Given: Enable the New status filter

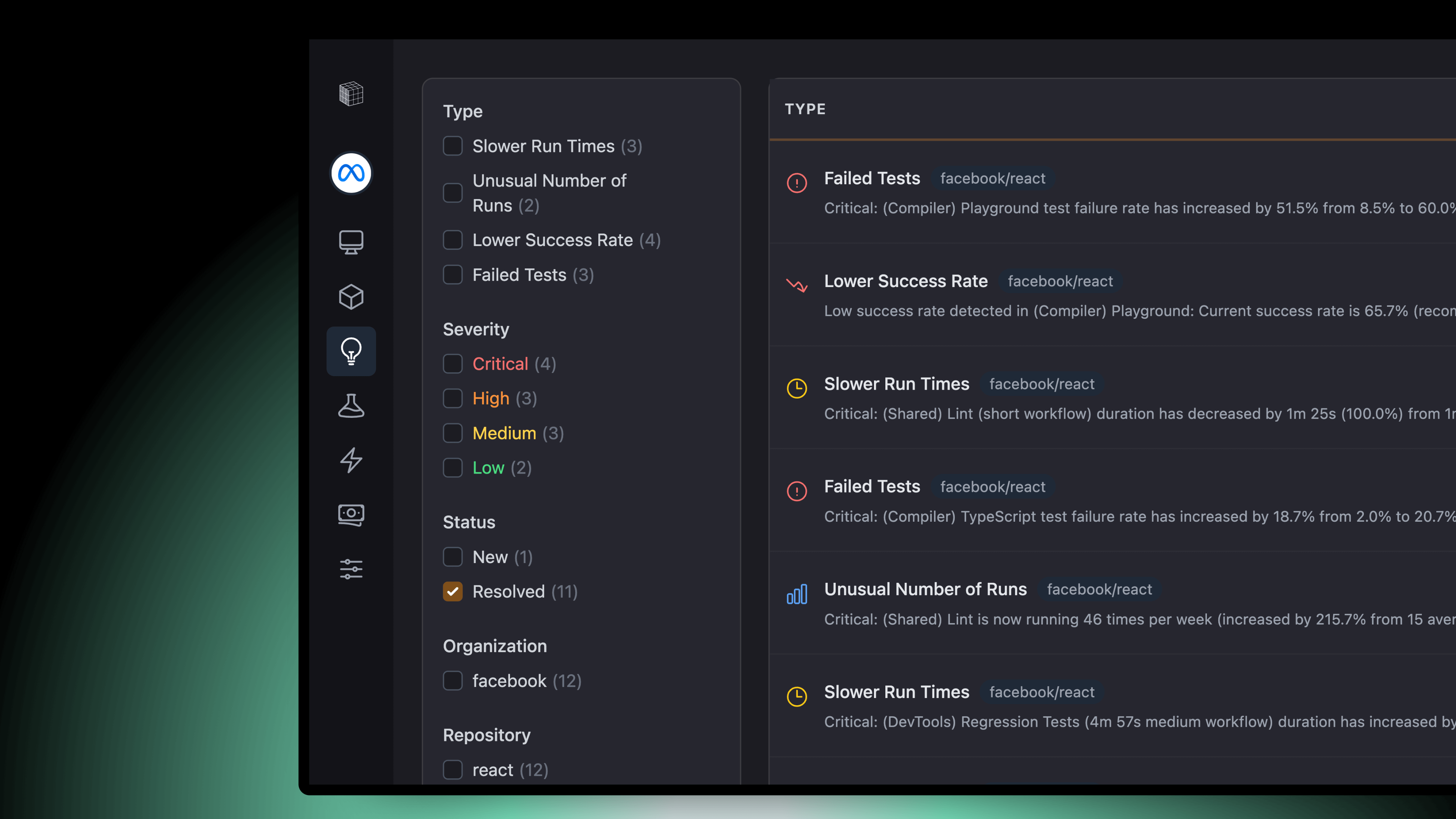Looking at the screenshot, I should click(453, 557).
